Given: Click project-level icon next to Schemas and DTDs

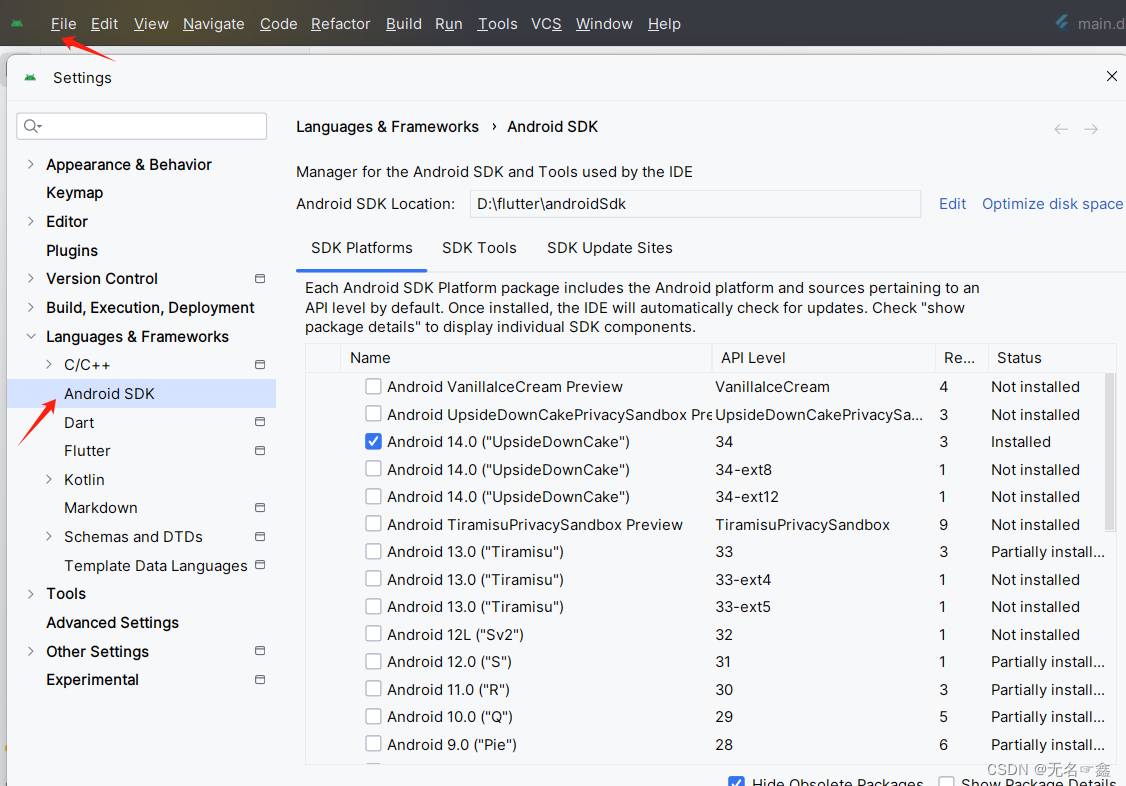Looking at the screenshot, I should click(260, 537).
